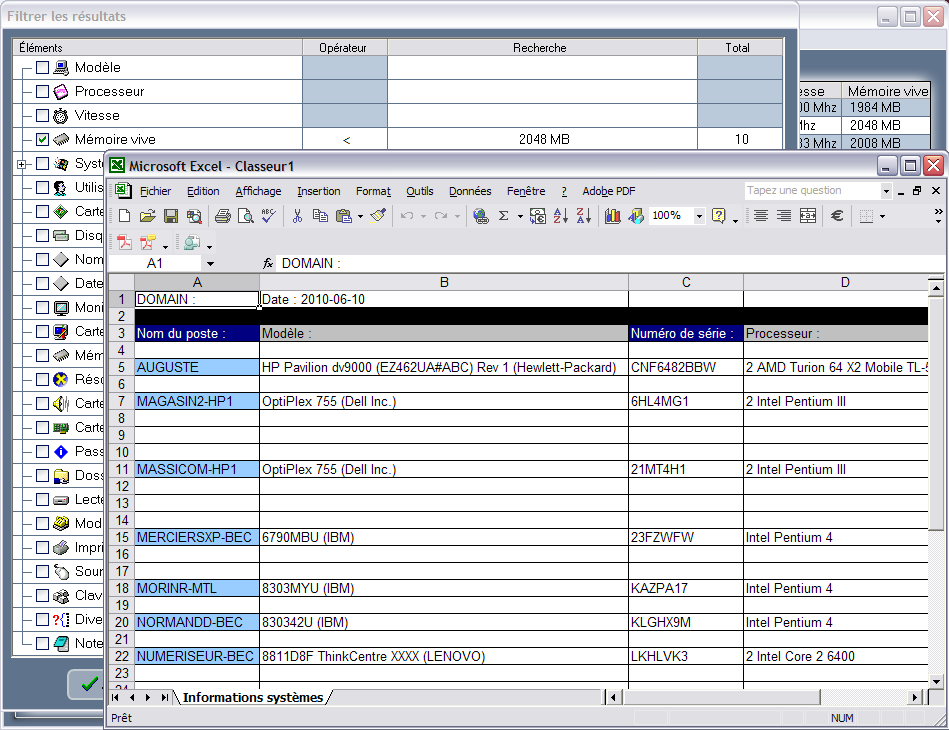Check the Clav row checkbox in filter list
The width and height of the screenshot is (949, 730).
pos(42,596)
